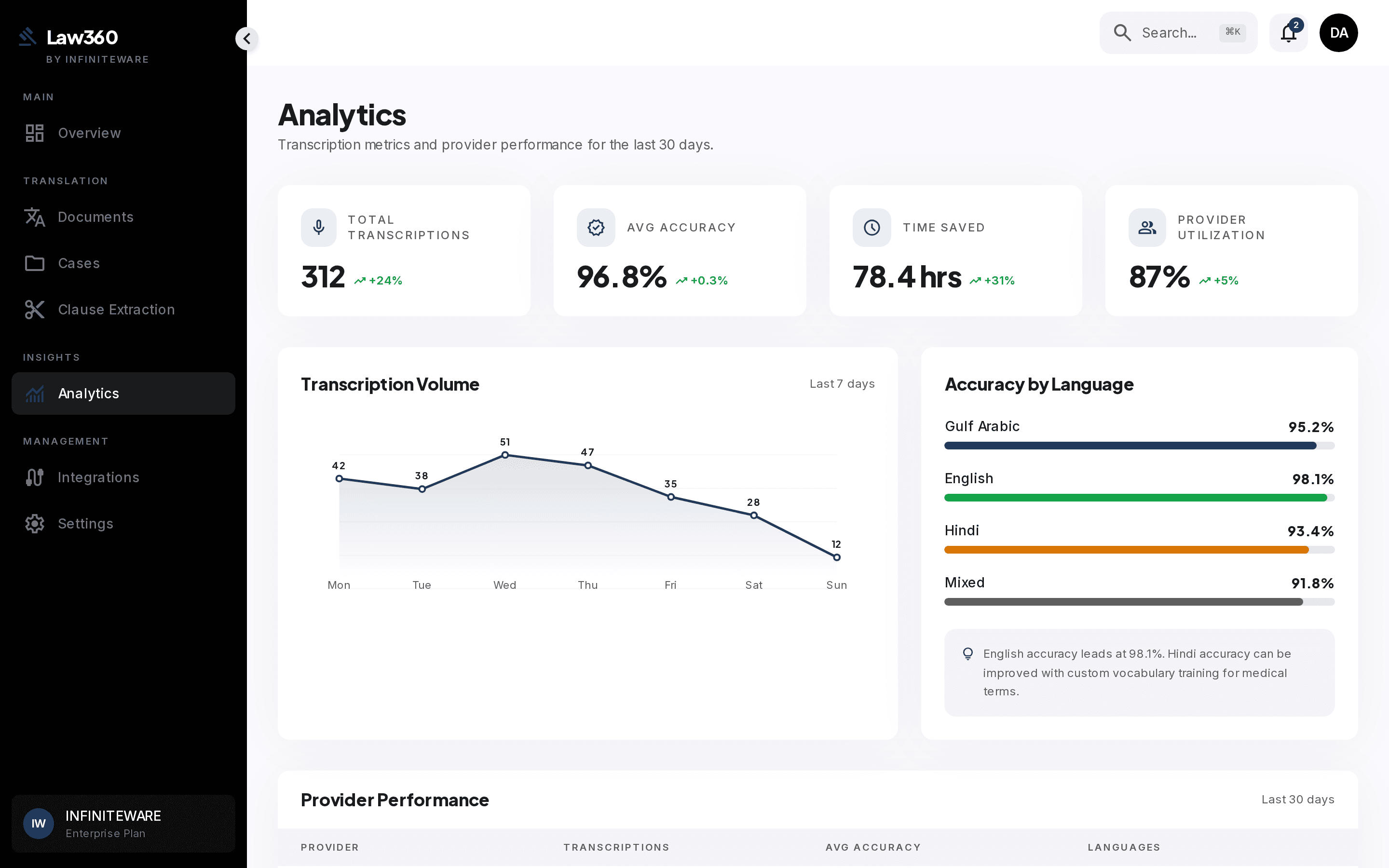Click the Saturday data point at 28
The width and height of the screenshot is (1389, 868).
tap(754, 515)
